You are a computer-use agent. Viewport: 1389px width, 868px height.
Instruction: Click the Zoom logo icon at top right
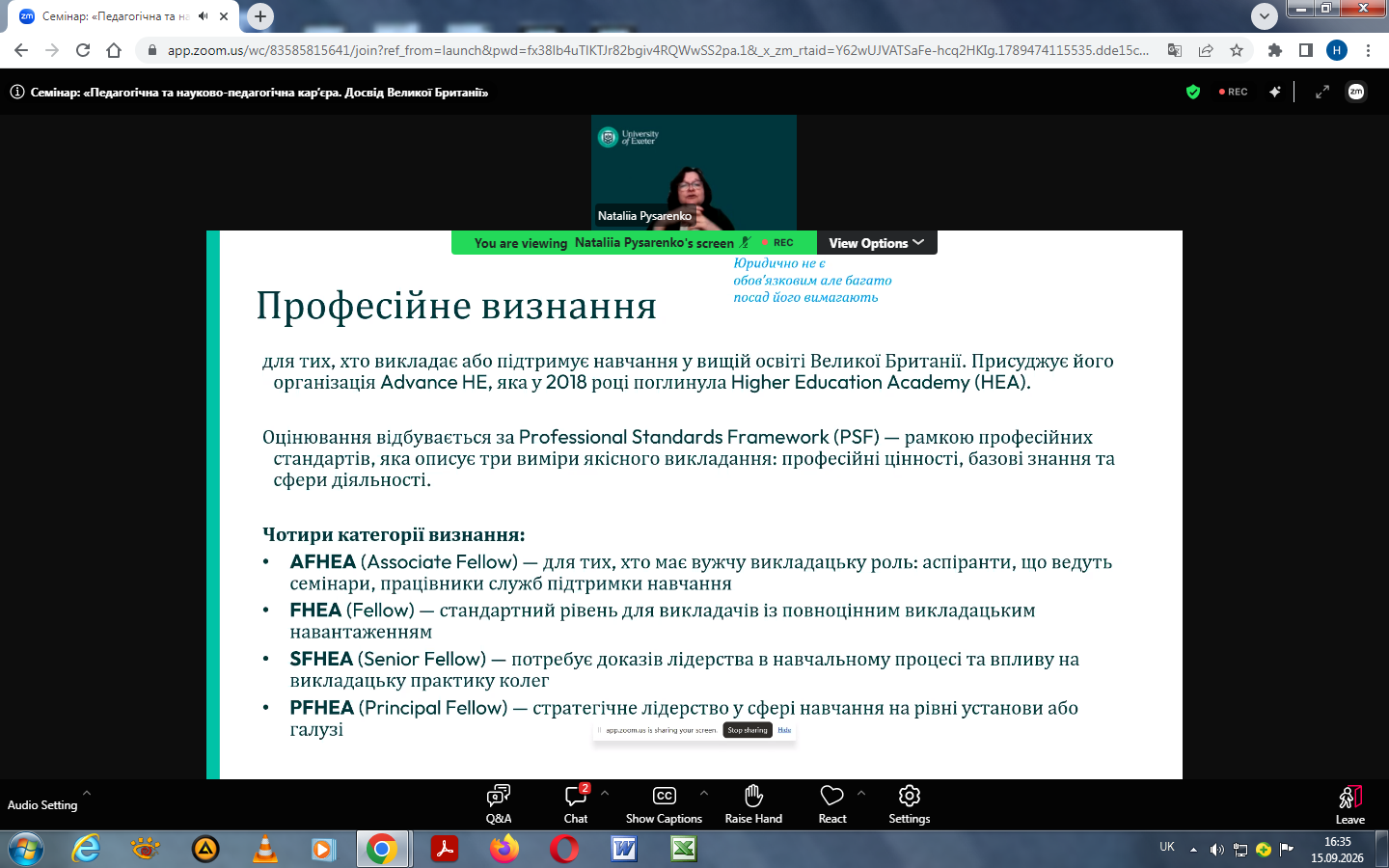[x=1356, y=92]
